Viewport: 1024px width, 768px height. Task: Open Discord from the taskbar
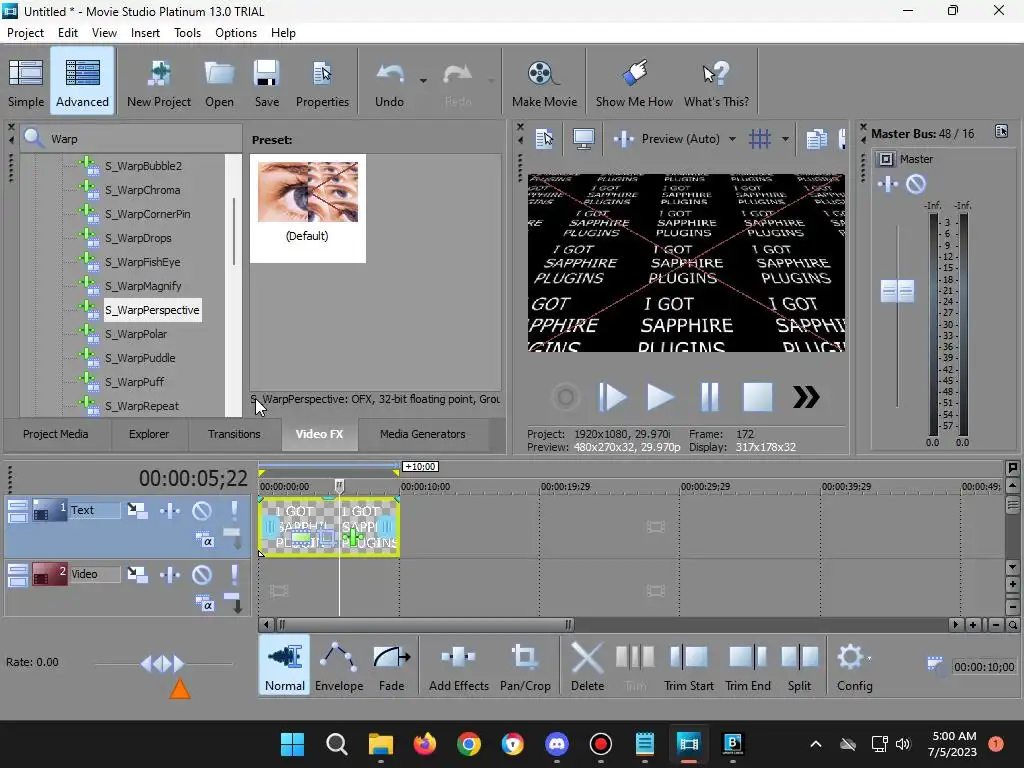556,743
